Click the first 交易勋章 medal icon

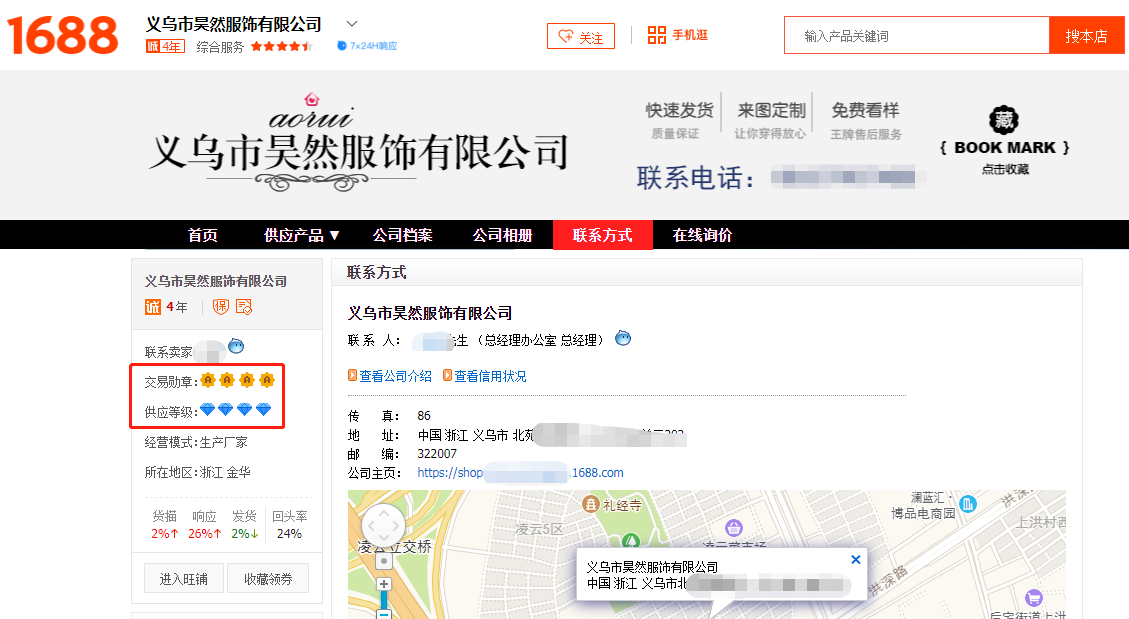click(x=208, y=379)
